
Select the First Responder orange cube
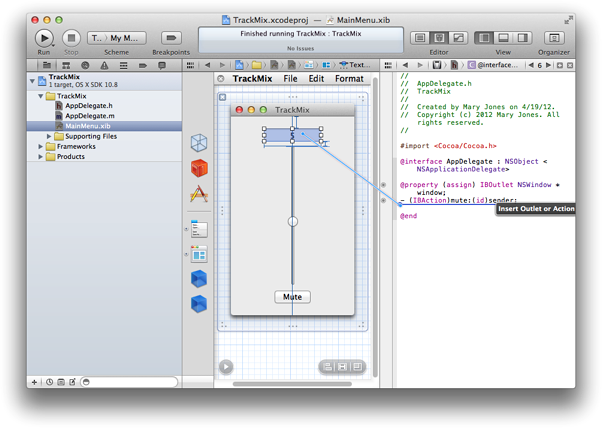(199, 168)
